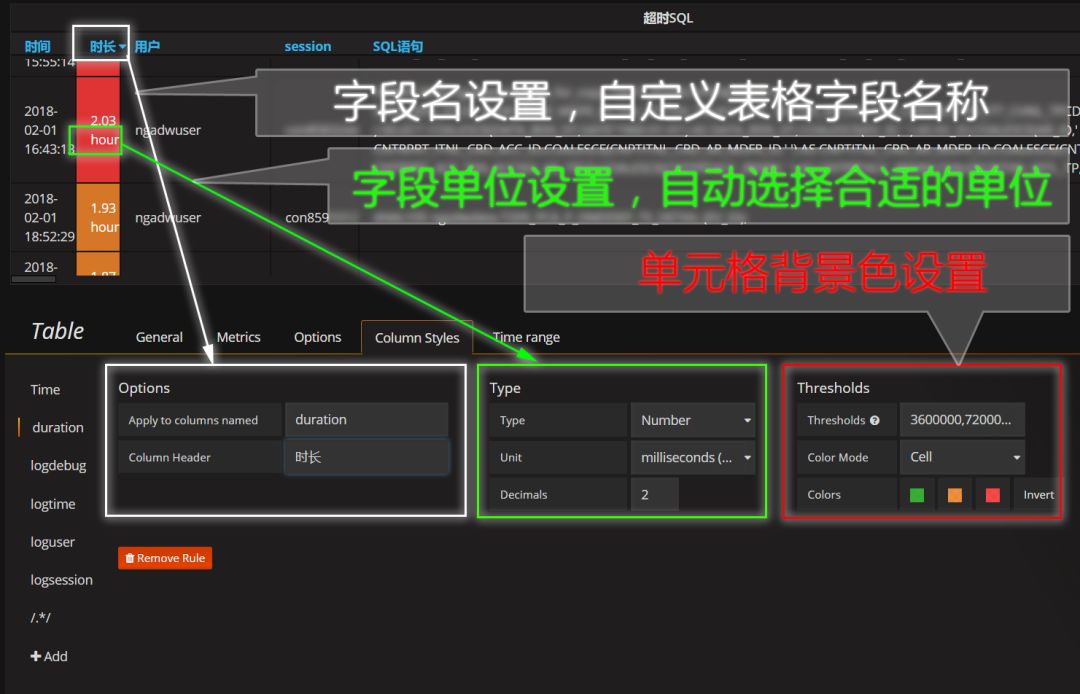The image size is (1080, 694).
Task: Select the logsession column style rule
Action: click(61, 580)
